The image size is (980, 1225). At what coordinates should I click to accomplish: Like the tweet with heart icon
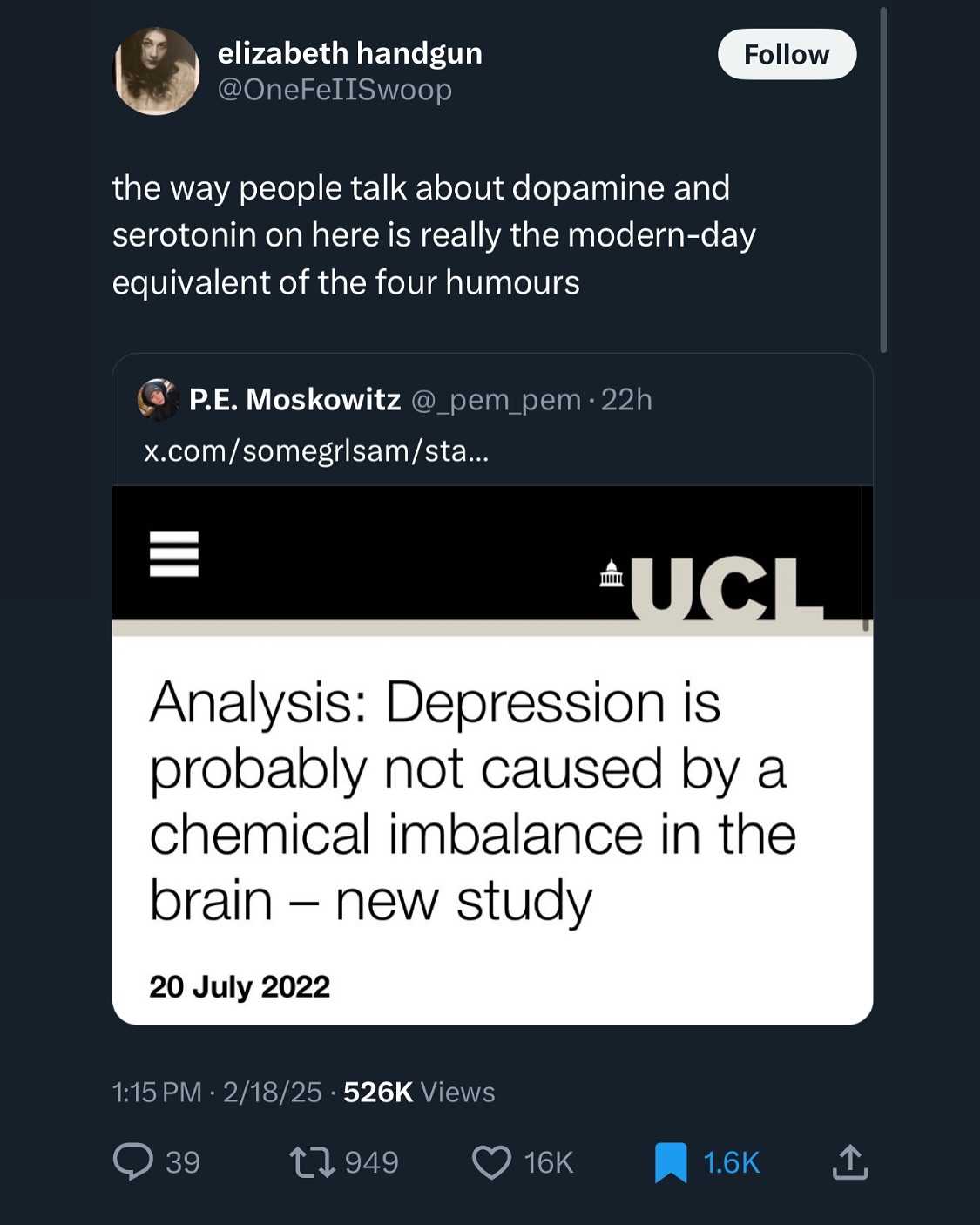click(x=491, y=1162)
